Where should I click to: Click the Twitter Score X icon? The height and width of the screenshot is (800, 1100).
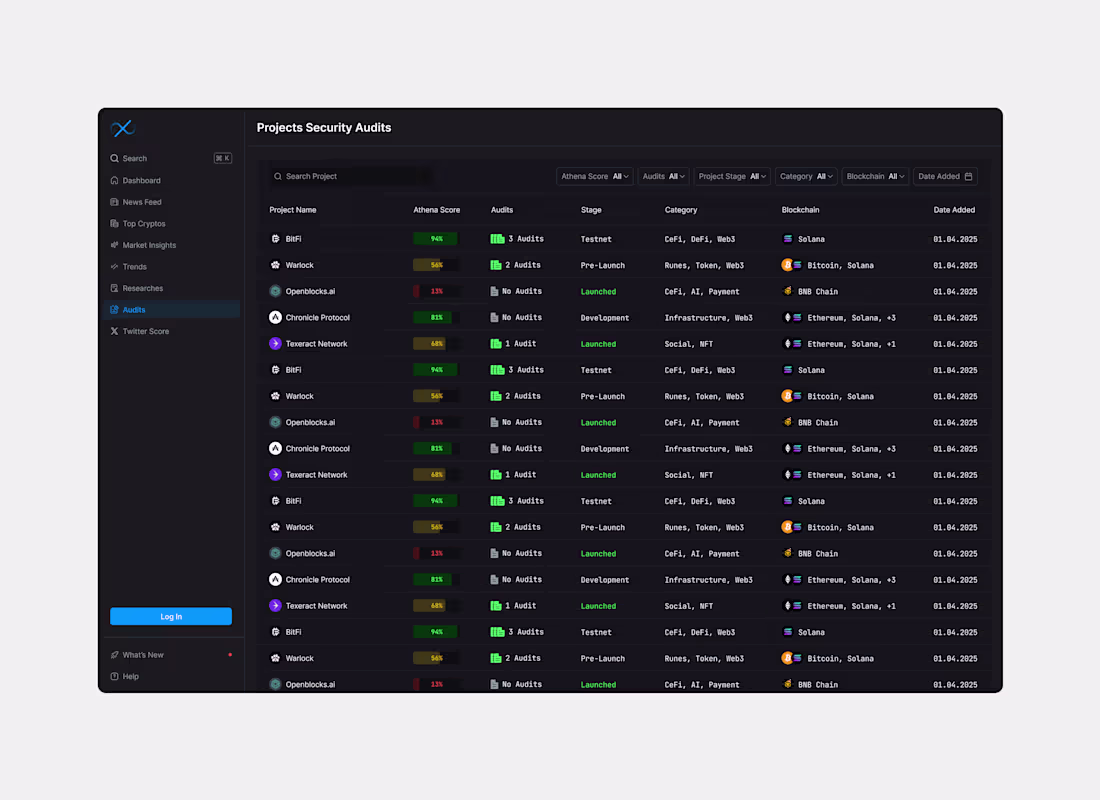(113, 331)
